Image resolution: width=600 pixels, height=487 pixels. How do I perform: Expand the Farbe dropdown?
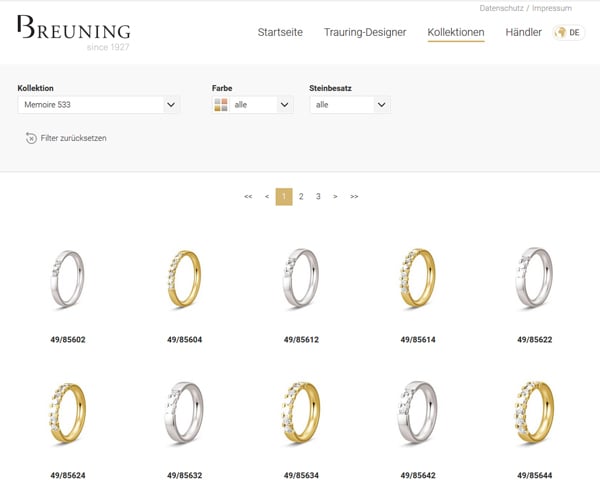click(252, 105)
